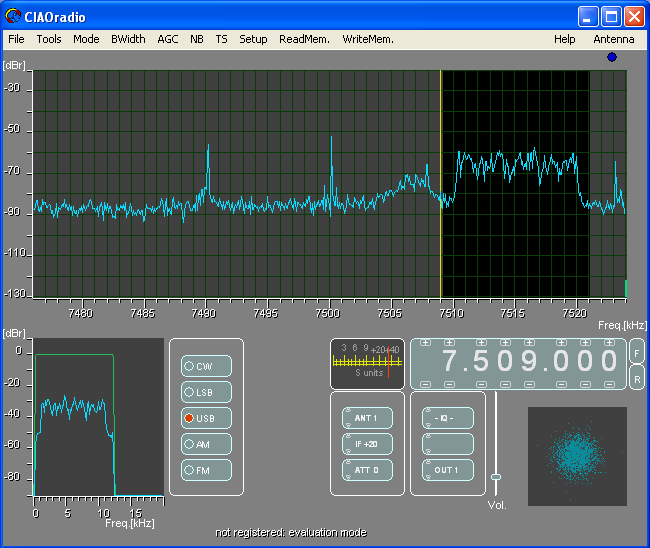Click the rightmost minus below frequency digits
This screenshot has width=650, height=548.
click(611, 384)
